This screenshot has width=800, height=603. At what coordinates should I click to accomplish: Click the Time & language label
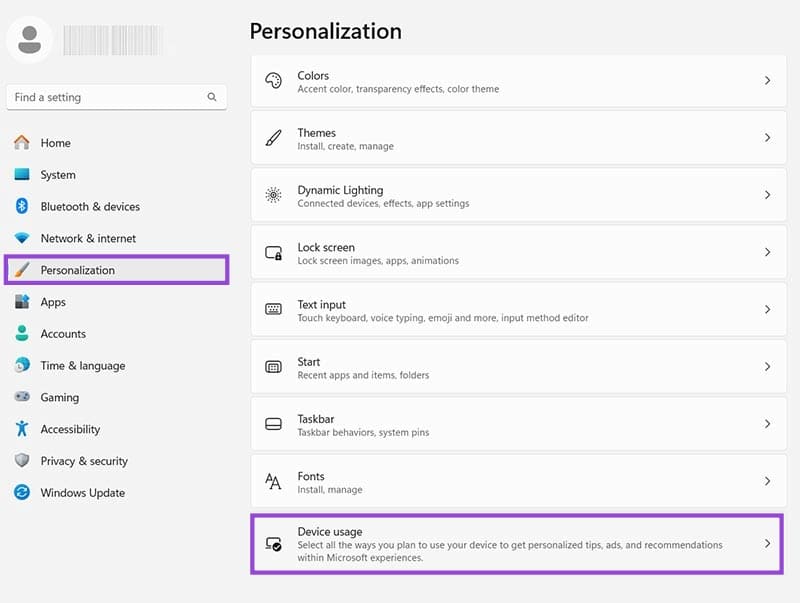click(83, 366)
